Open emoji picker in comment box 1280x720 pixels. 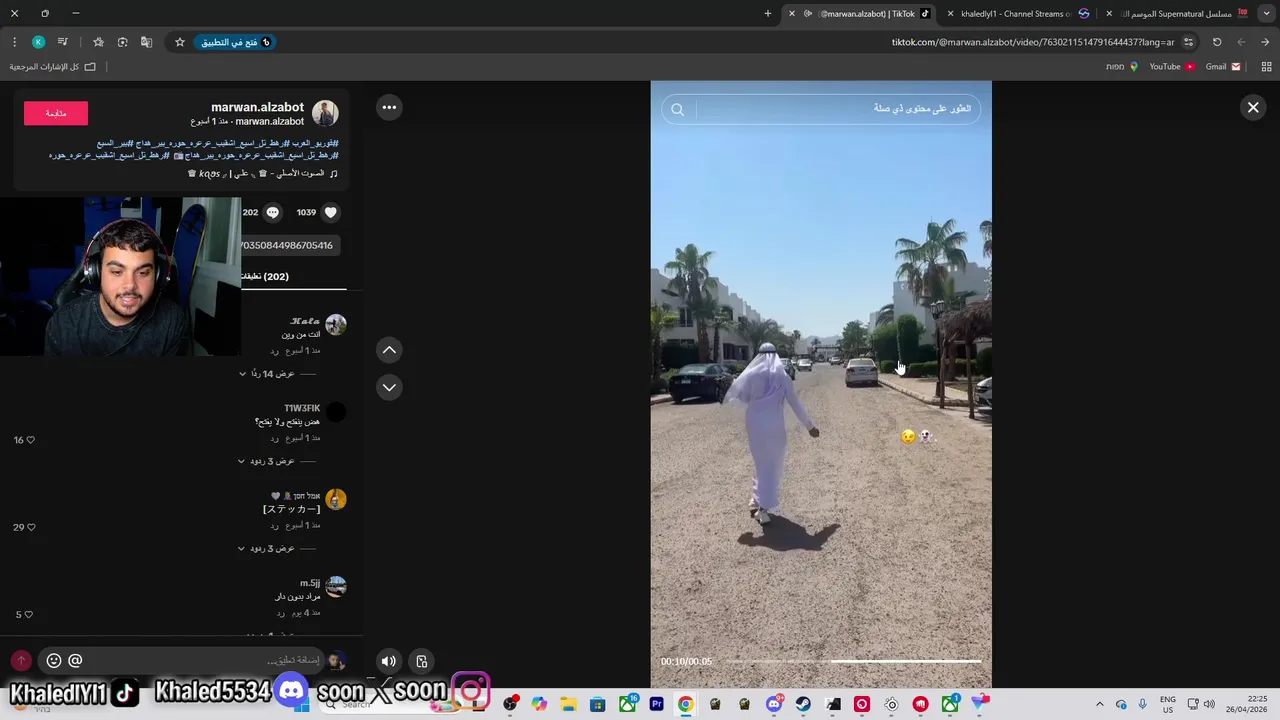pos(54,660)
